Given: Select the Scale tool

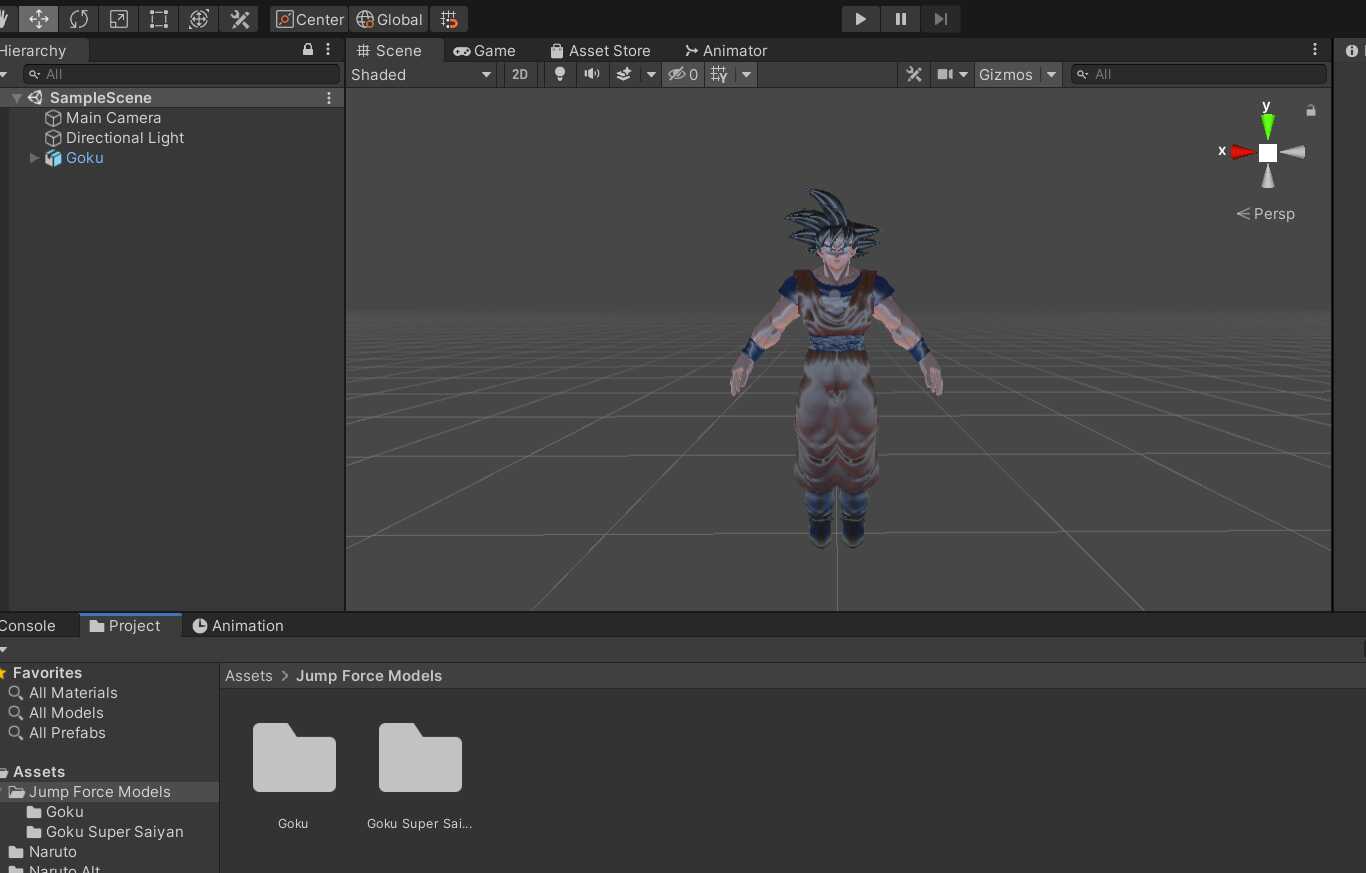Looking at the screenshot, I should [x=118, y=19].
